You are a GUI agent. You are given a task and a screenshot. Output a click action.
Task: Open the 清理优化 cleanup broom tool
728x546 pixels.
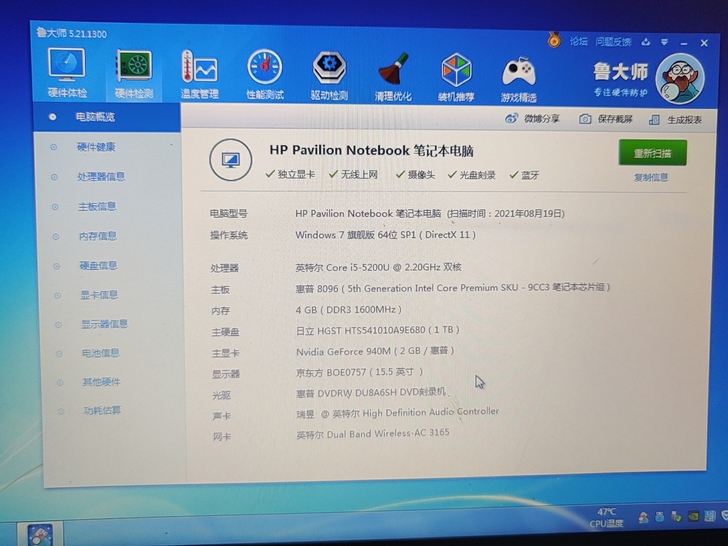[393, 77]
